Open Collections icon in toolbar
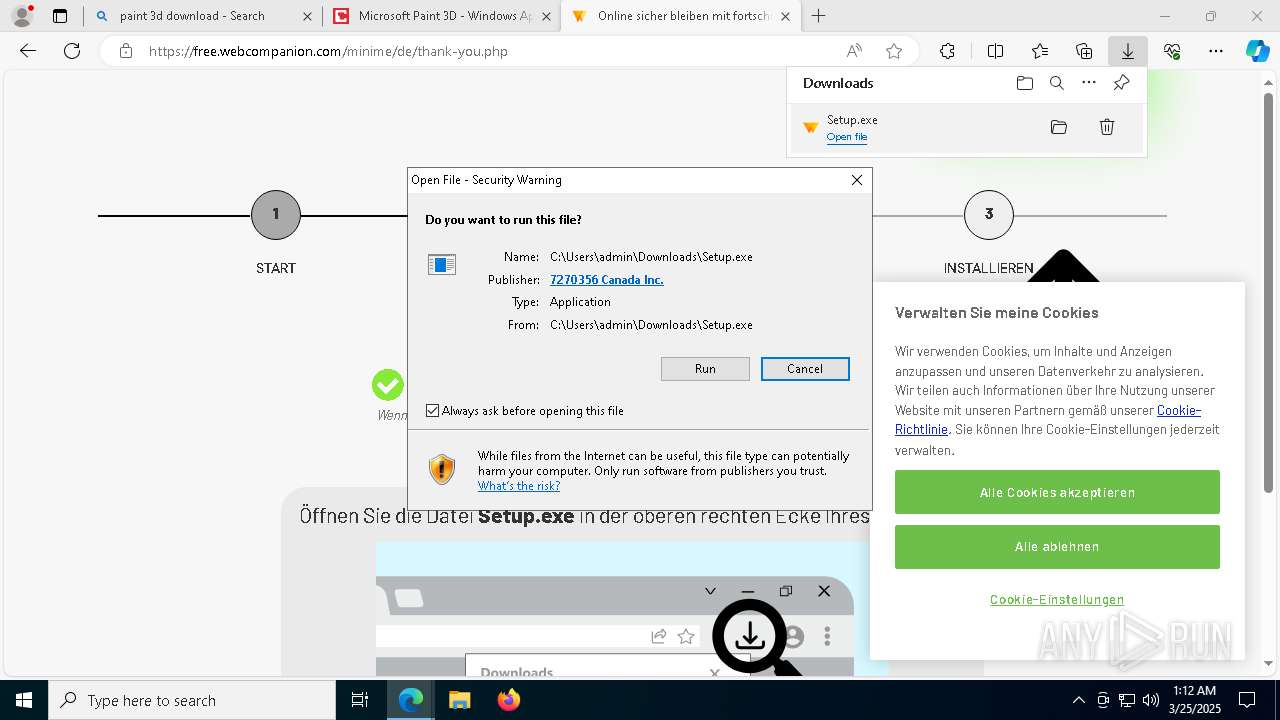The width and height of the screenshot is (1280, 720). [x=1084, y=51]
